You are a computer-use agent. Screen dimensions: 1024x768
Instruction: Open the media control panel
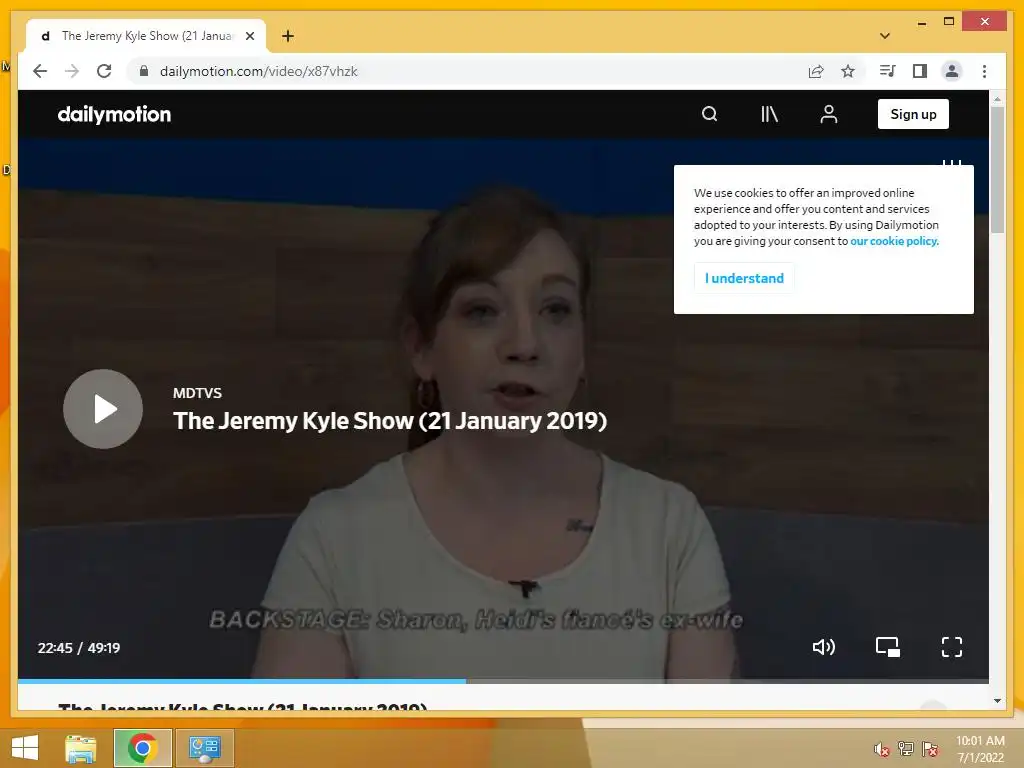pyautogui.click(x=887, y=71)
